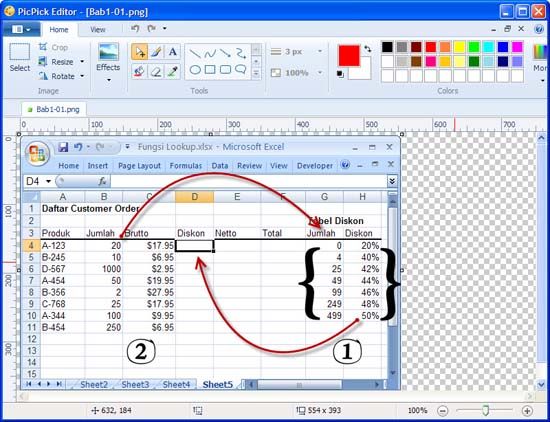This screenshot has width=550, height=422.
Task: Select the text tool icon
Action: 173,52
